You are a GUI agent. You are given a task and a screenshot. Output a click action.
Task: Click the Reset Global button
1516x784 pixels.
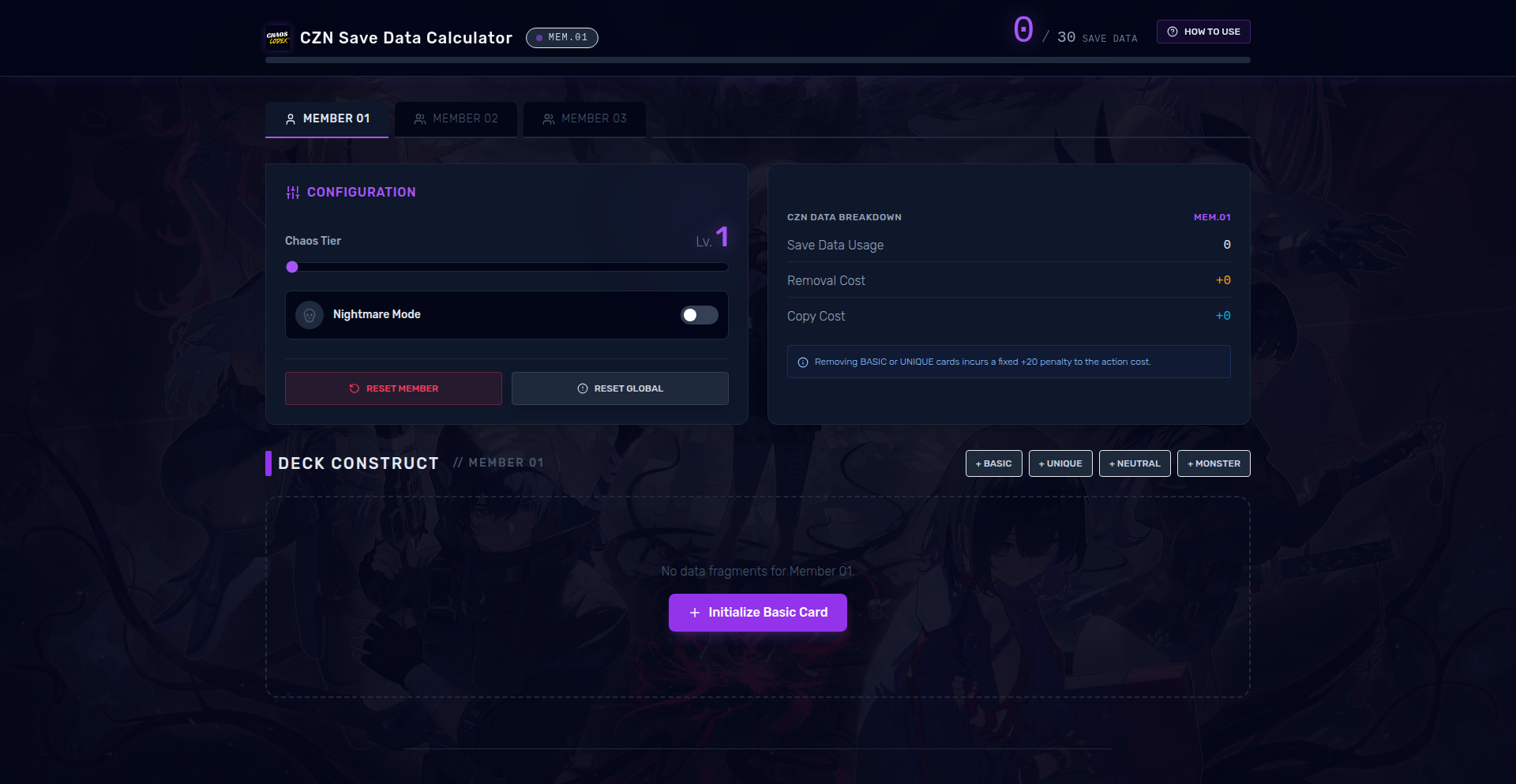tap(620, 388)
